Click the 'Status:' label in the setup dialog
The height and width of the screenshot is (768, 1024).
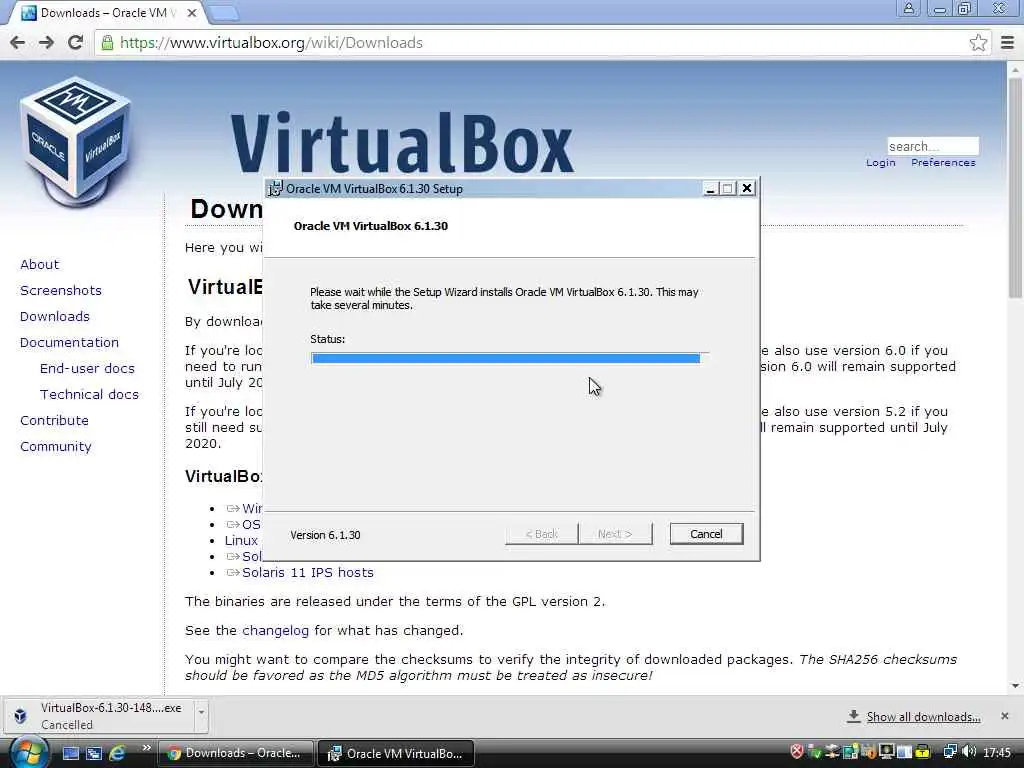tap(327, 339)
